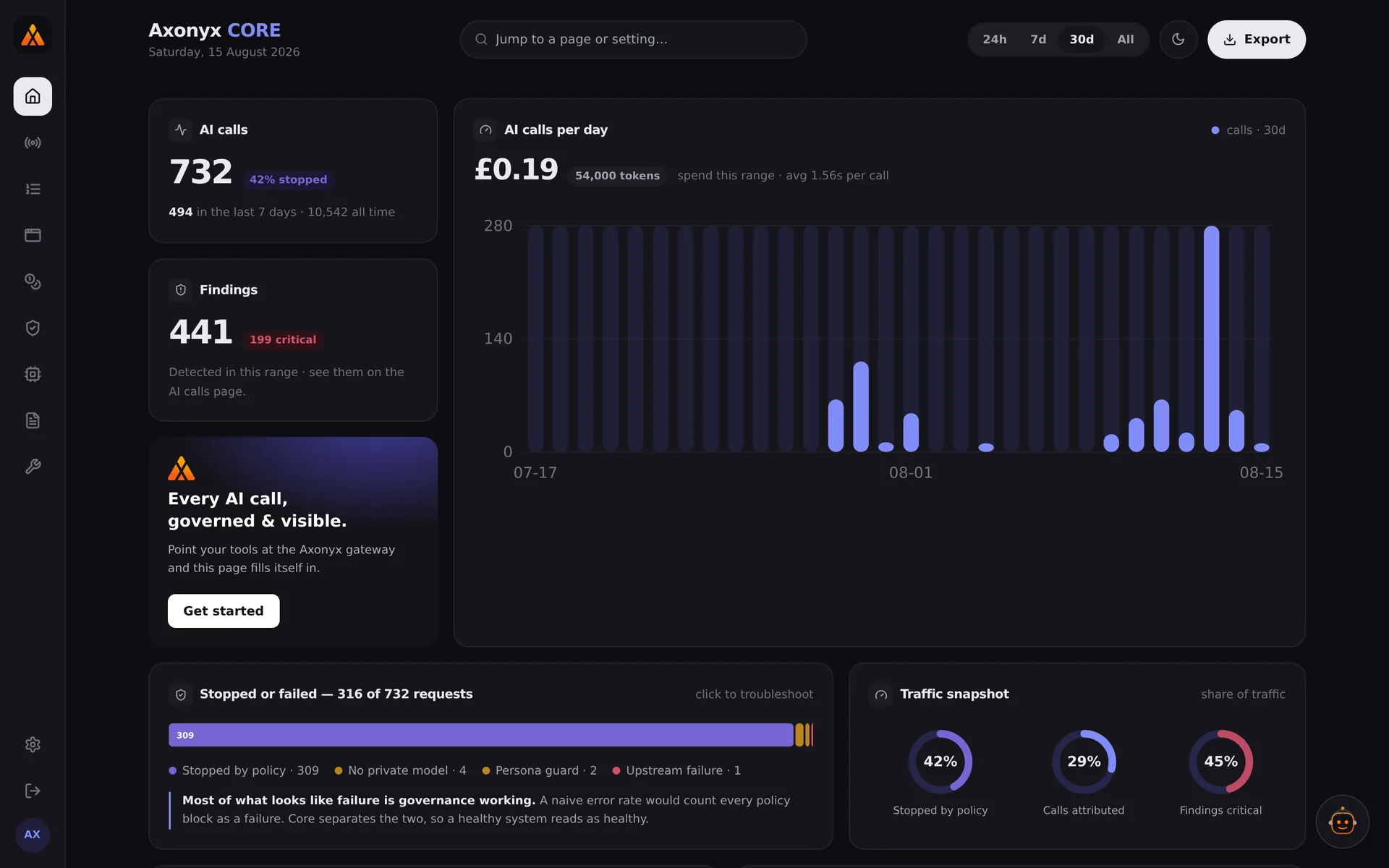Export the dashboard data
Image resolution: width=1389 pixels, height=868 pixels.
tap(1256, 39)
